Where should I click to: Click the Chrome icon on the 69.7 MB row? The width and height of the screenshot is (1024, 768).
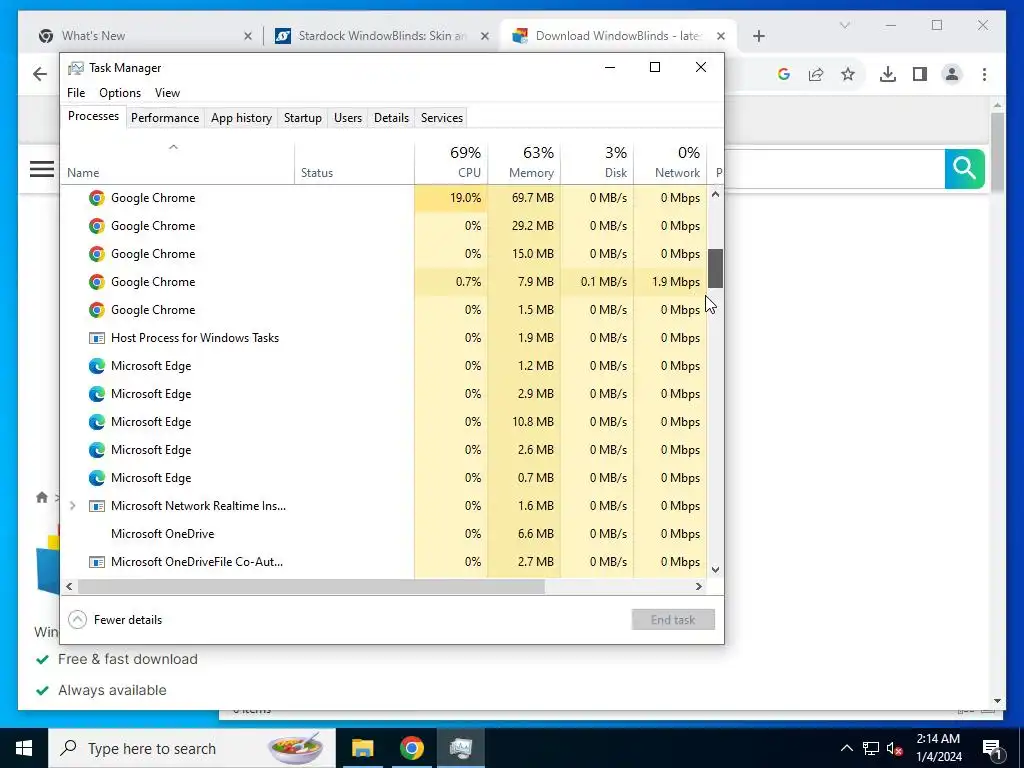pos(97,198)
